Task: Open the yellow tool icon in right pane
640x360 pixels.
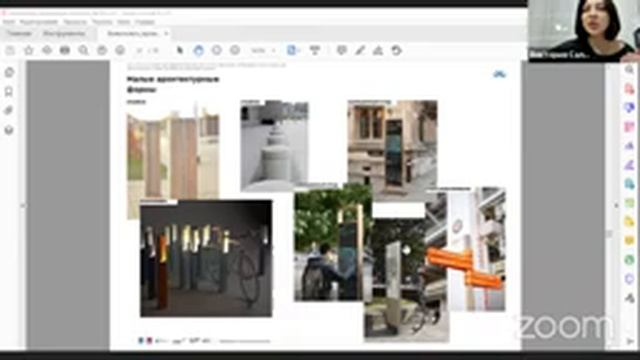Action: pyautogui.click(x=629, y=222)
